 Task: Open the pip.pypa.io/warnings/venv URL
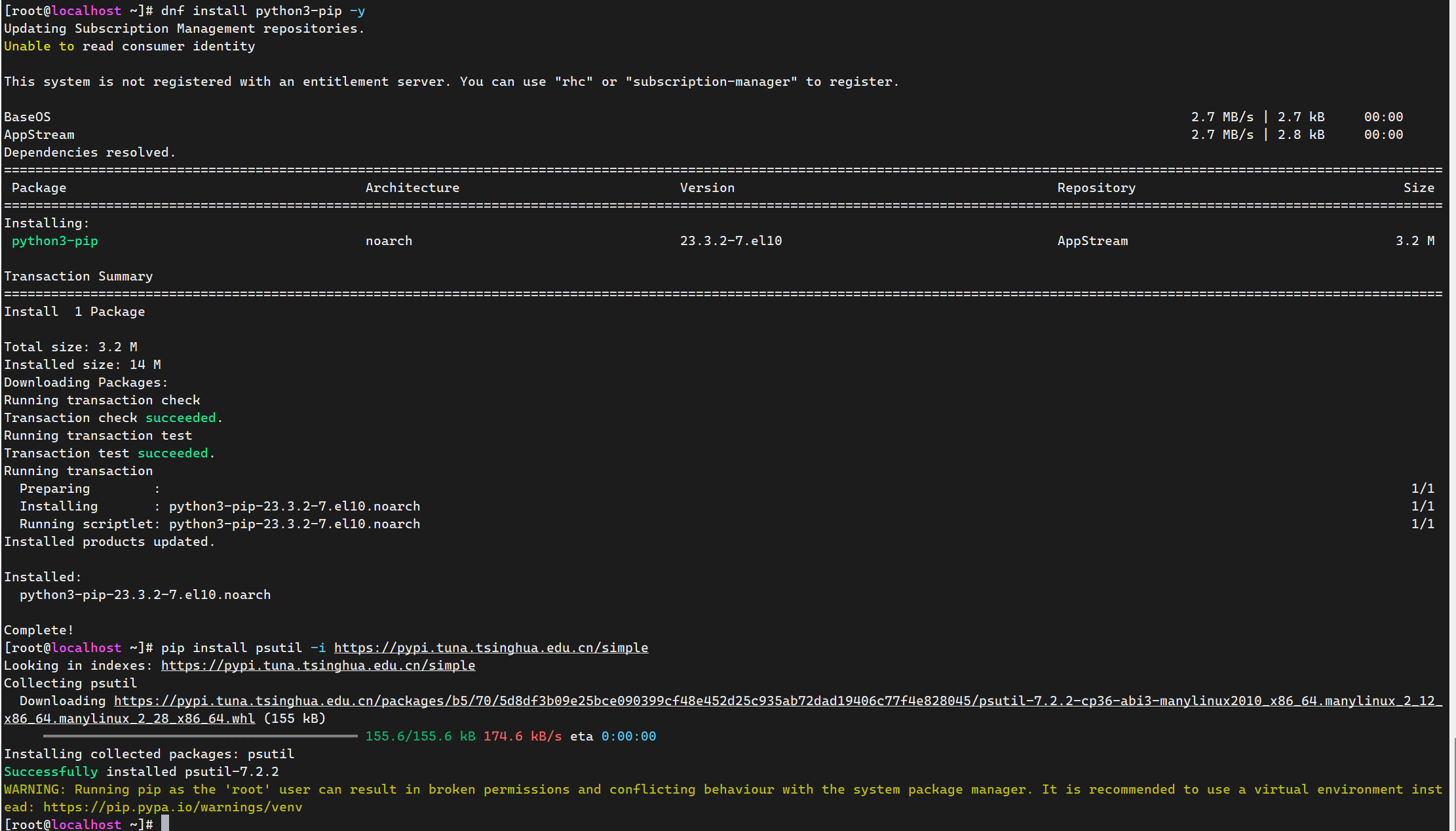(x=172, y=807)
